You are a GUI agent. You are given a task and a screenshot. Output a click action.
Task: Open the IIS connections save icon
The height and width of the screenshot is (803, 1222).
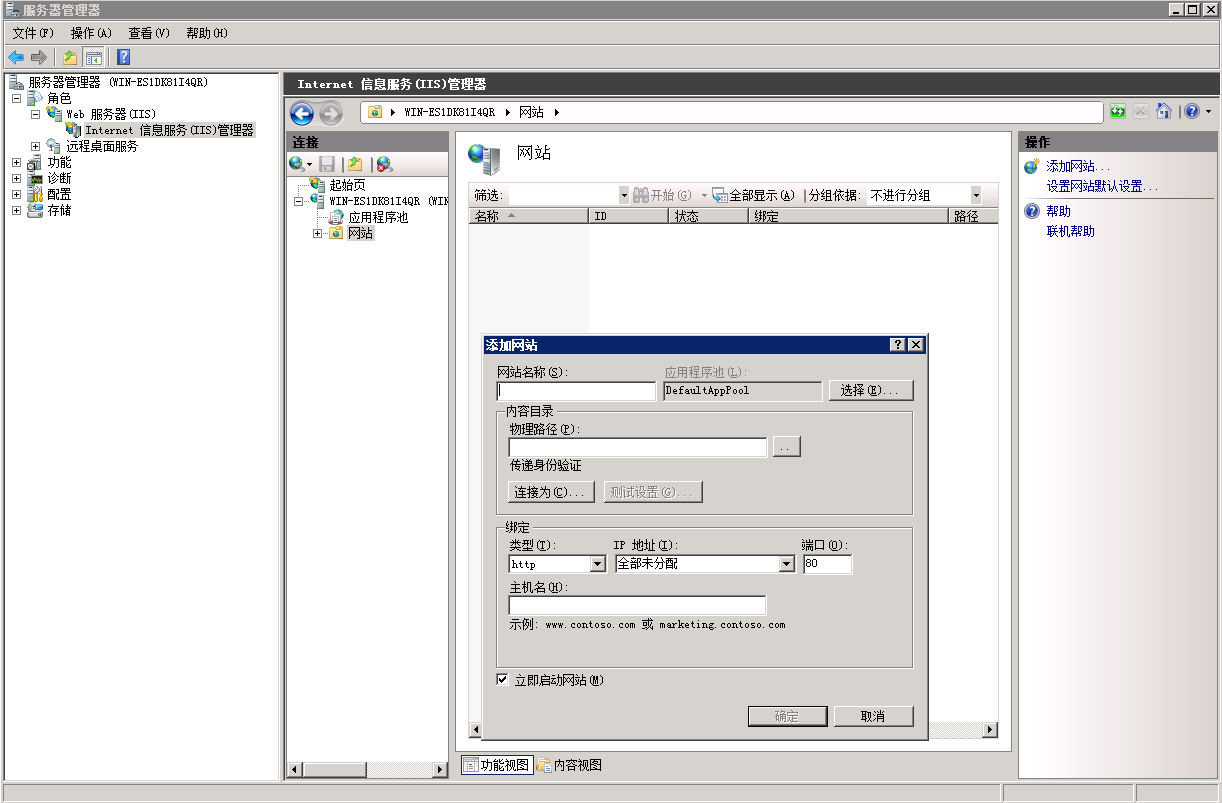(x=328, y=163)
